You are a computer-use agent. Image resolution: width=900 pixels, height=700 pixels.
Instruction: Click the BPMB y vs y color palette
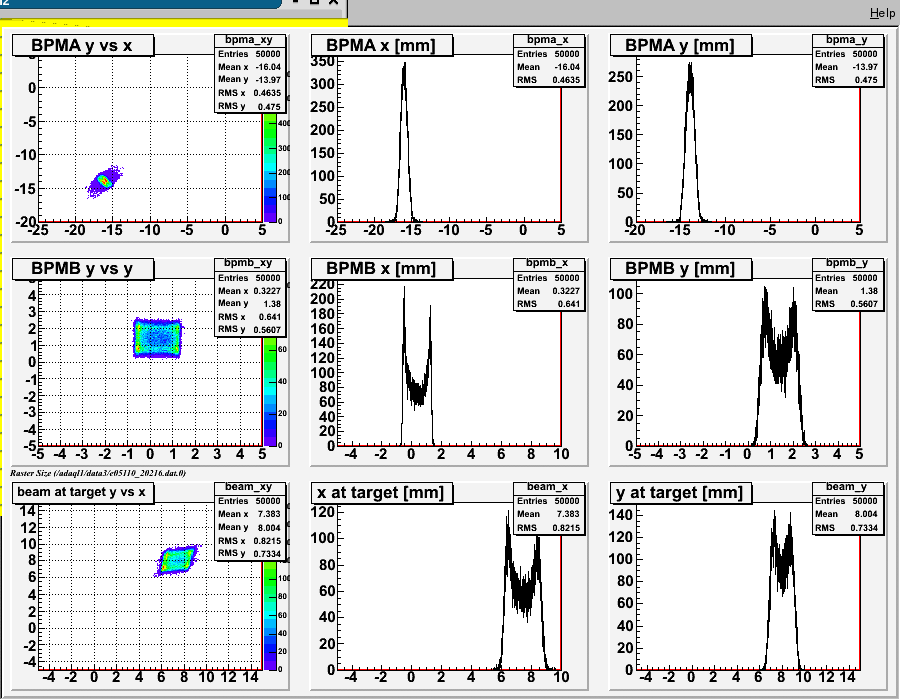(x=270, y=391)
